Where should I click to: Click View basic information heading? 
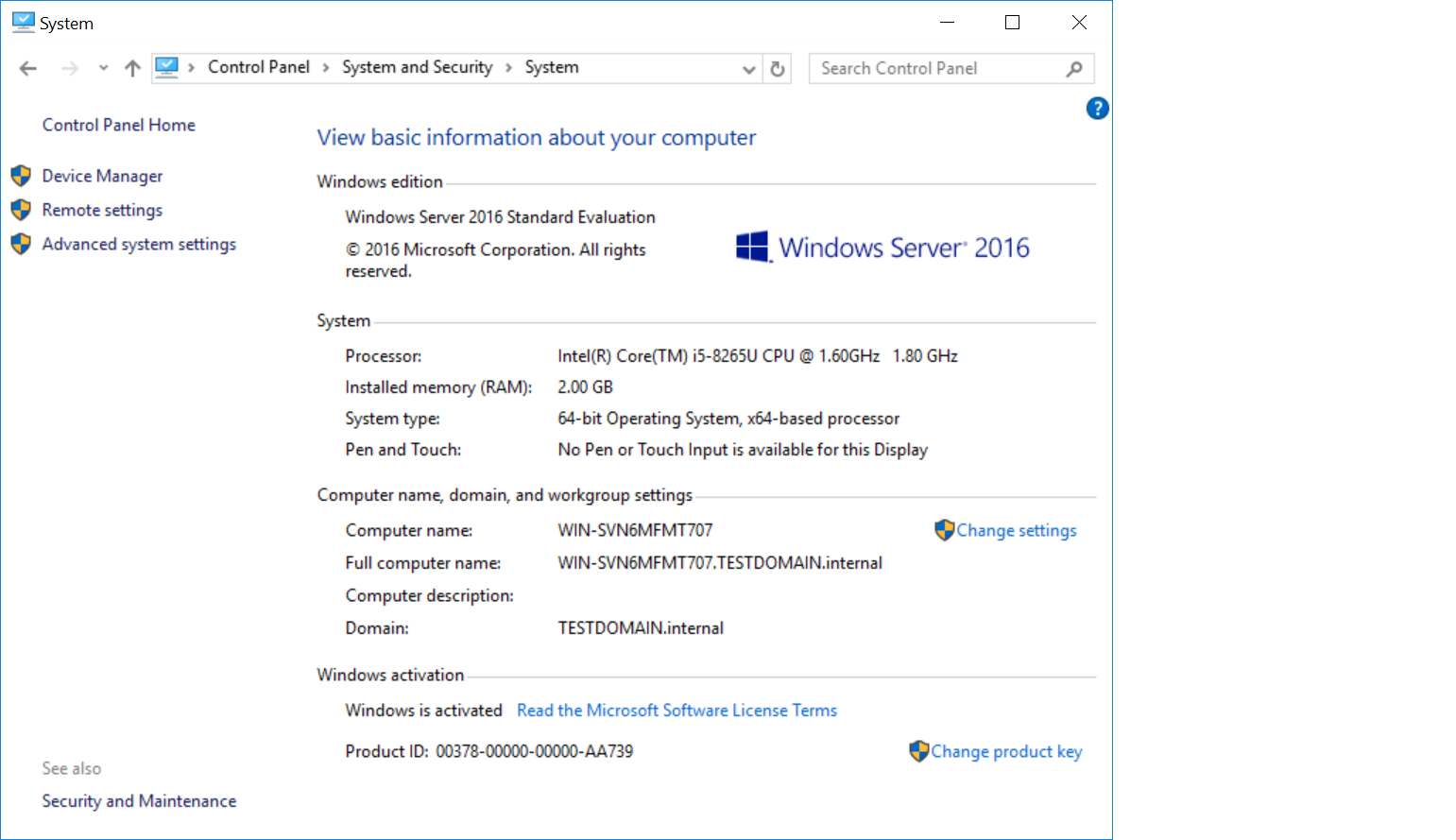tap(537, 138)
